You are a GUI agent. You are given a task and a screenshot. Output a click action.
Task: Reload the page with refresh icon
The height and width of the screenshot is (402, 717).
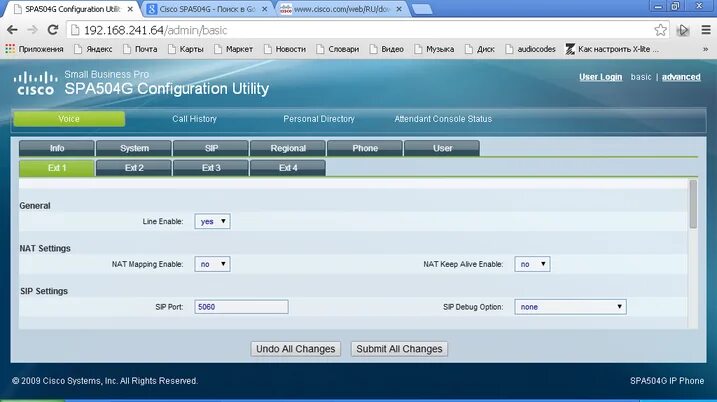[53, 30]
